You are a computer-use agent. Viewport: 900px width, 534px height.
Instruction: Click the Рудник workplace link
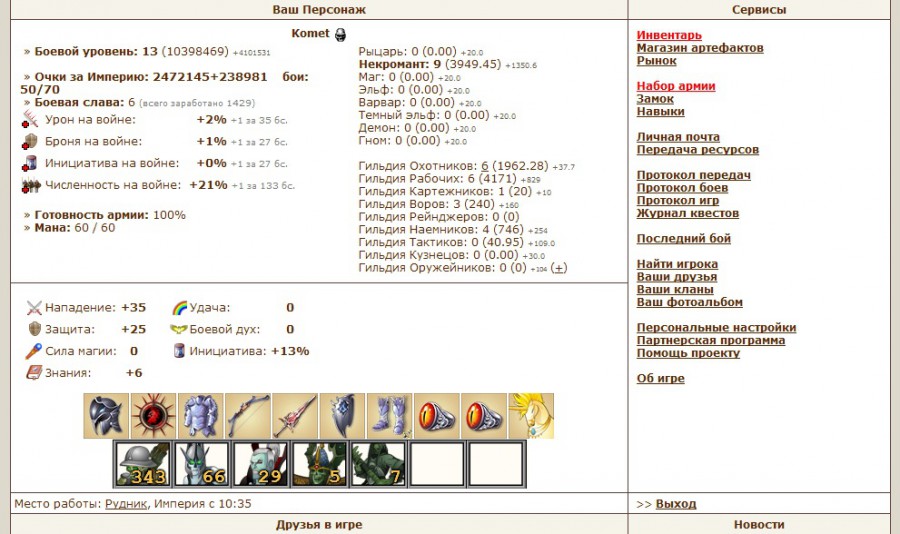(x=126, y=504)
